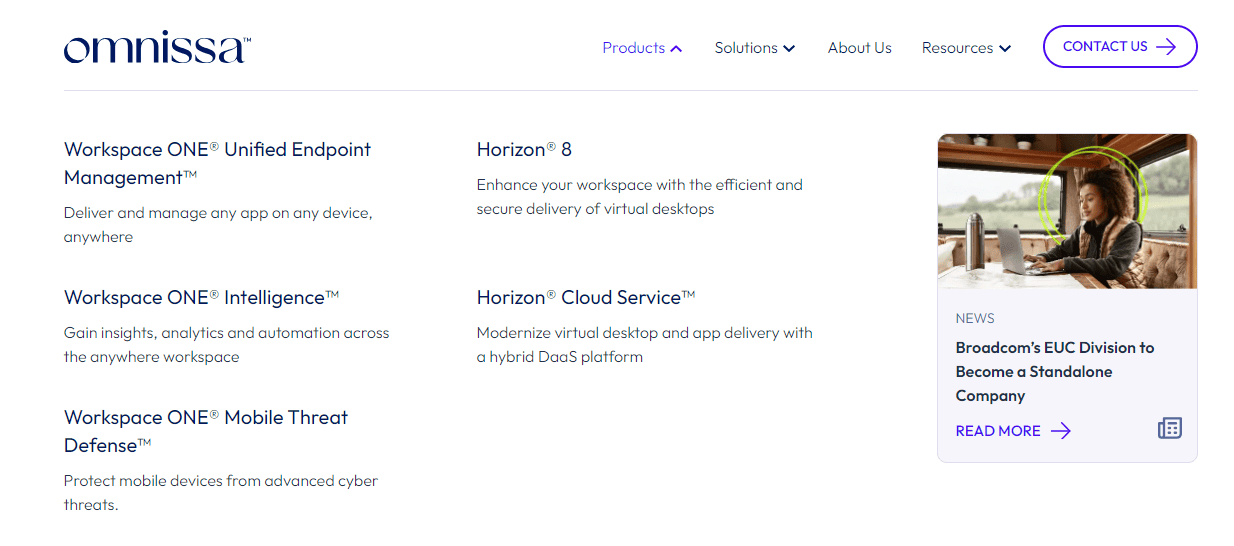The image size is (1234, 546).
Task: Select the Products menu label
Action: (633, 48)
